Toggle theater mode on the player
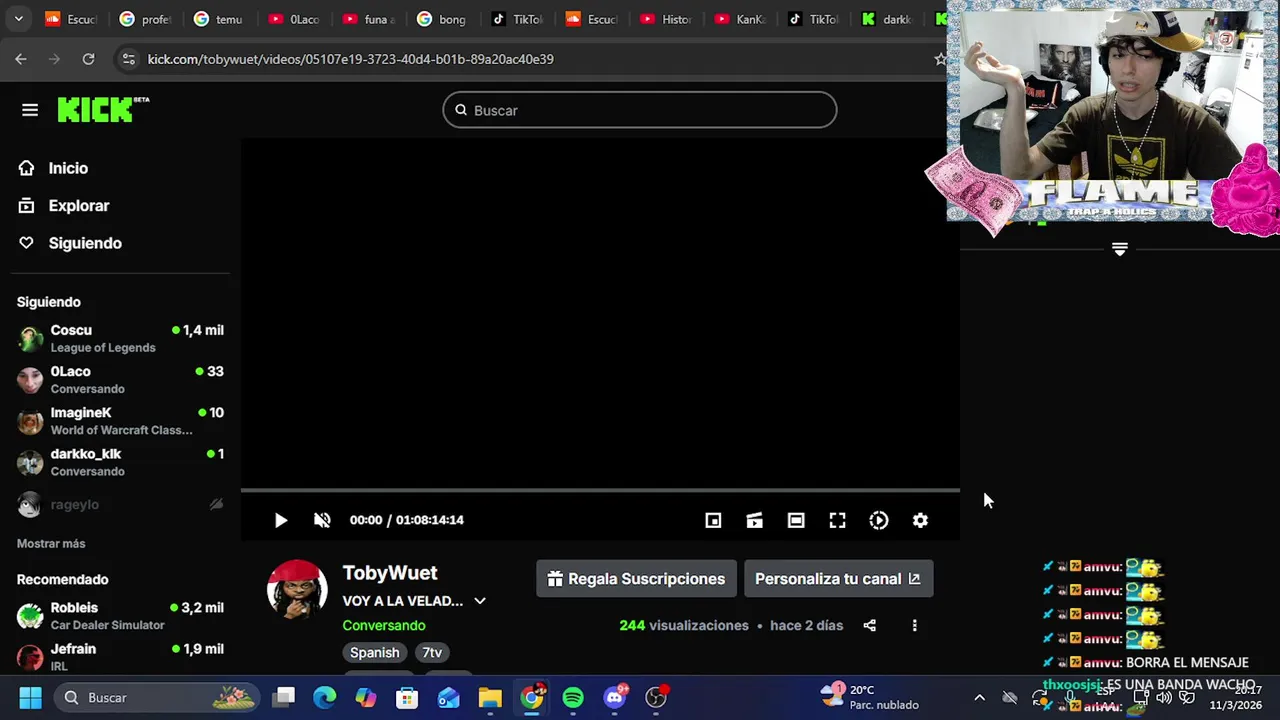The image size is (1280, 720). tap(796, 520)
